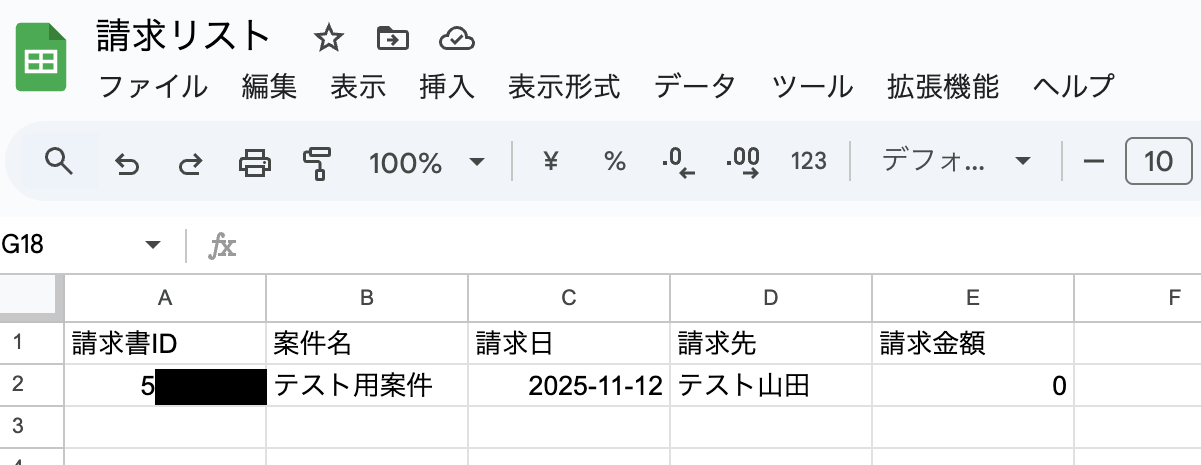The width and height of the screenshot is (1201, 465).
Task: Click the redo arrow icon
Action: point(190,162)
